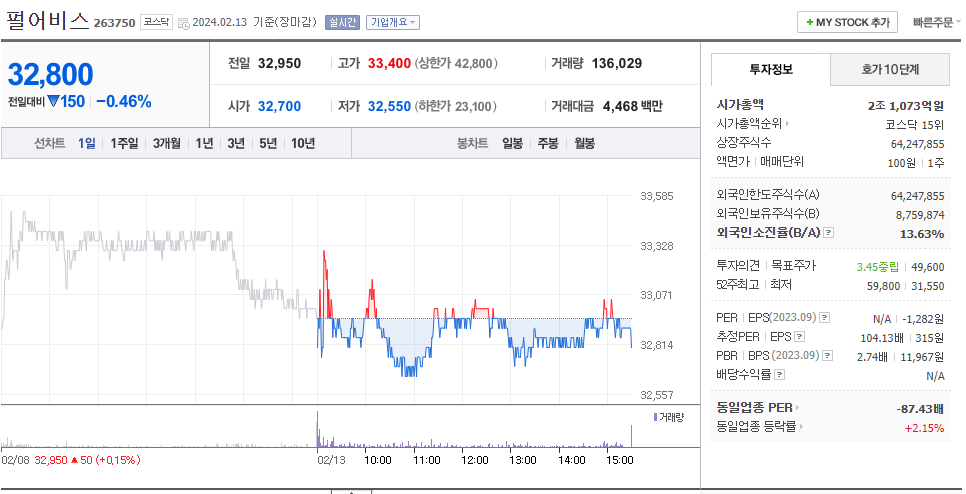Click the plus icon on MY STOCK 추가

(810, 22)
